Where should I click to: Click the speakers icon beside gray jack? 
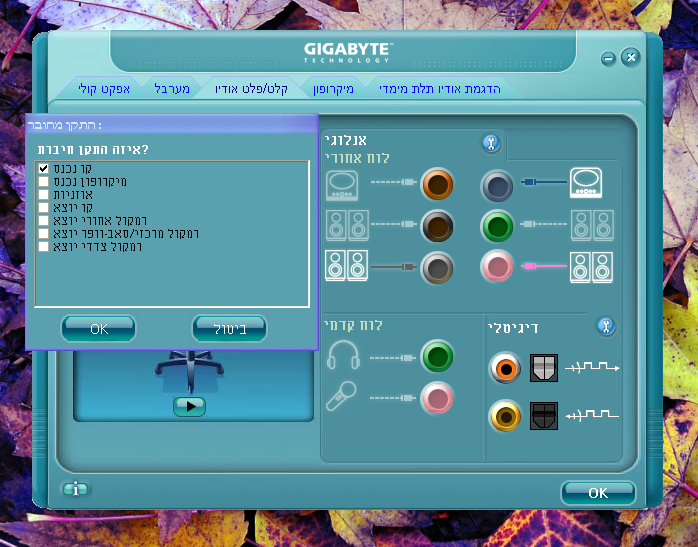346,266
